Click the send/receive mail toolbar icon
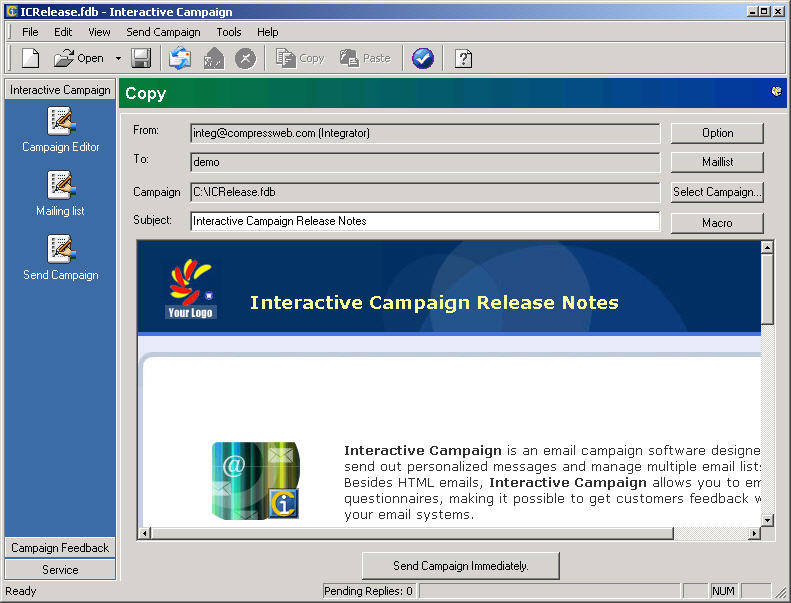The height and width of the screenshot is (603, 791). click(x=180, y=58)
